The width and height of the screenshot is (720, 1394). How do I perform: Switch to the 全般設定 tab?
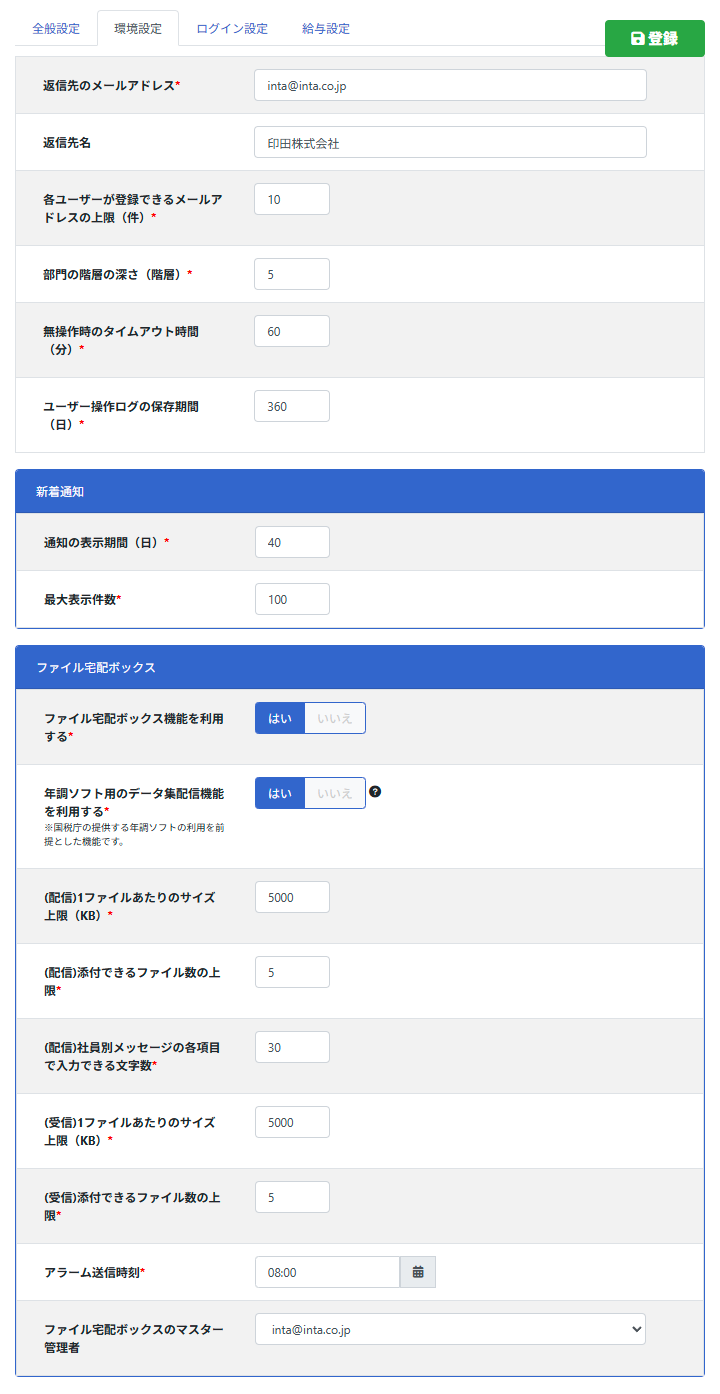click(56, 28)
